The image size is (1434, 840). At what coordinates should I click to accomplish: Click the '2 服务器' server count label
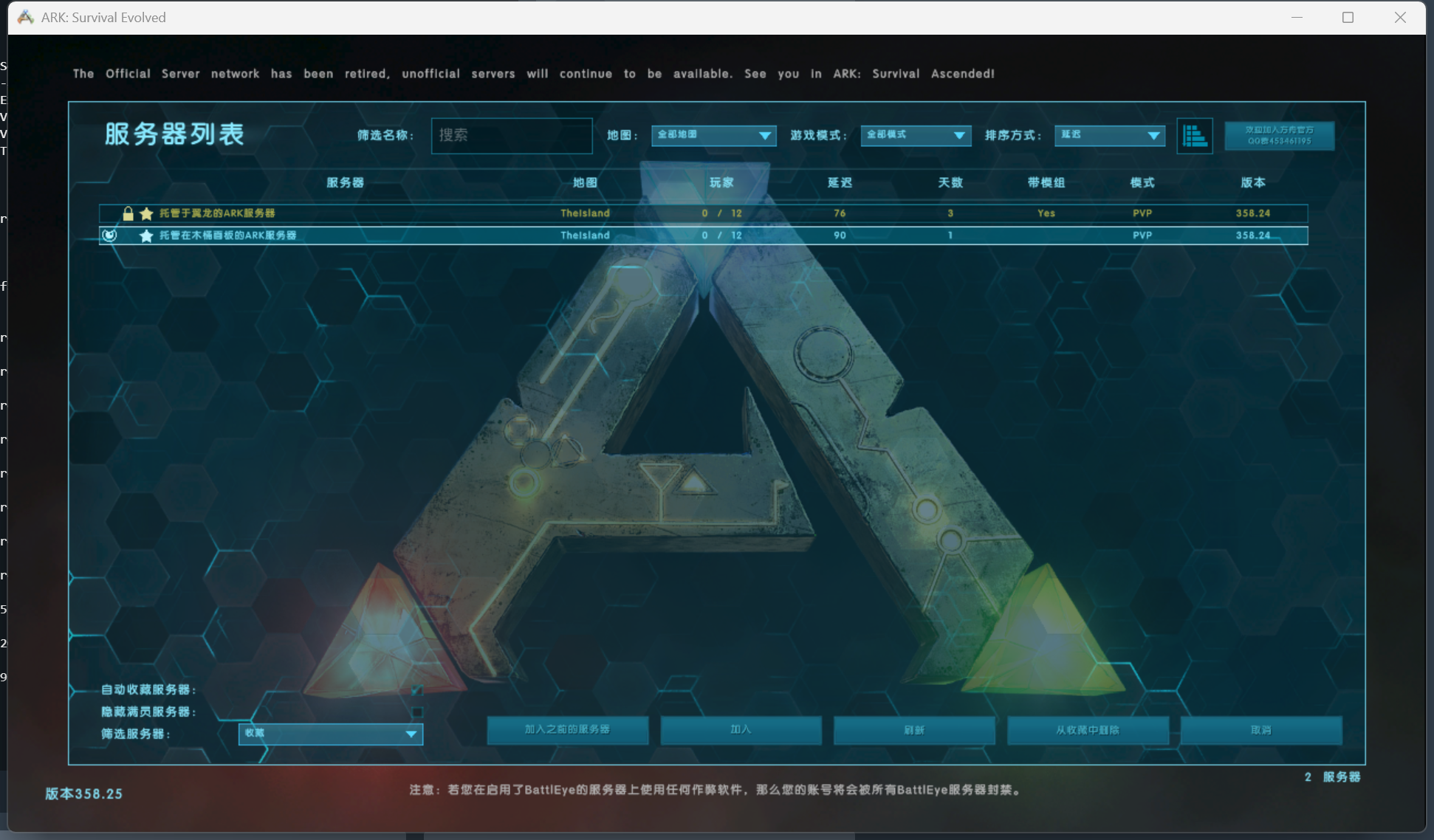point(1332,777)
